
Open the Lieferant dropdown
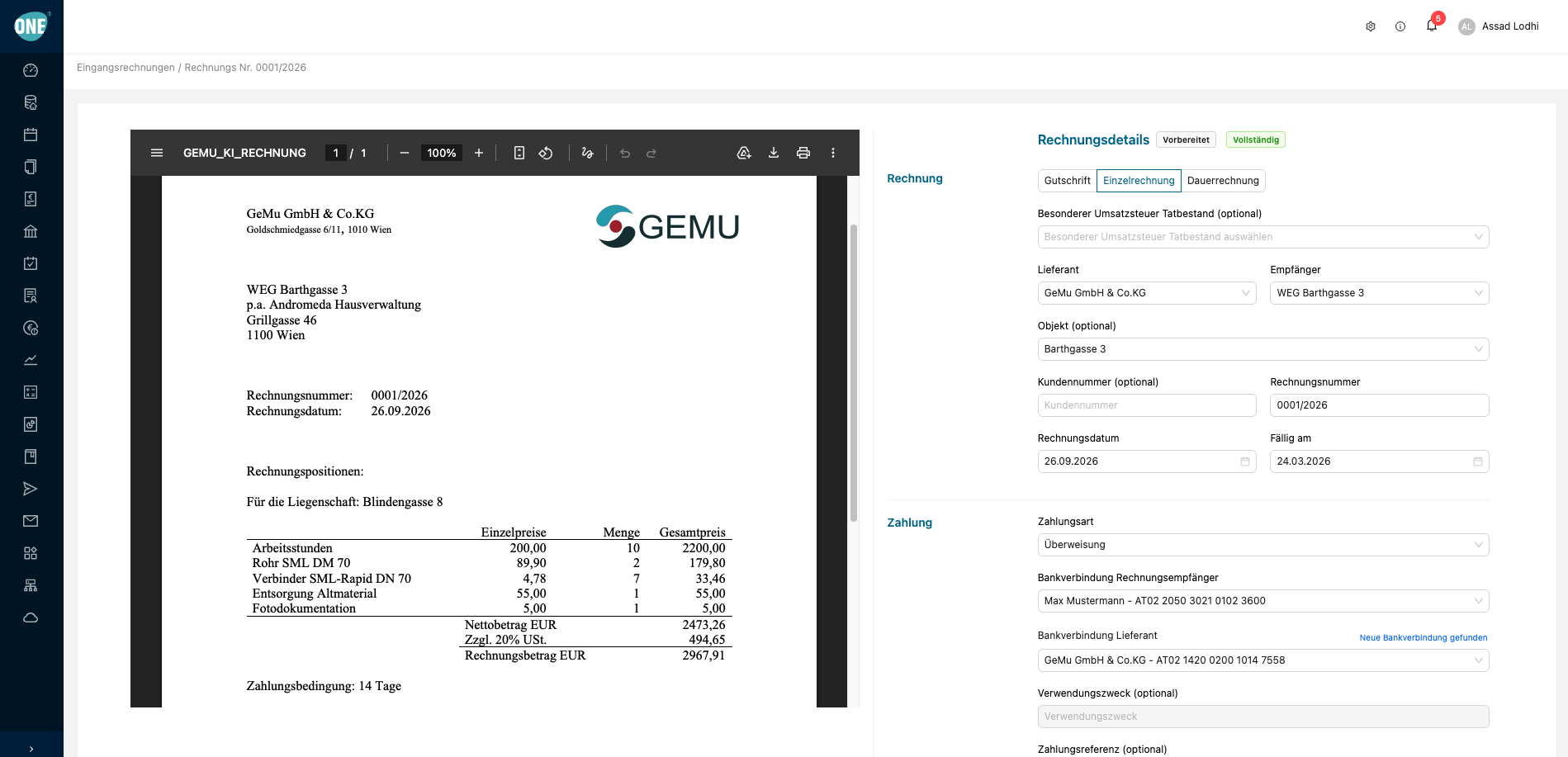click(1147, 293)
